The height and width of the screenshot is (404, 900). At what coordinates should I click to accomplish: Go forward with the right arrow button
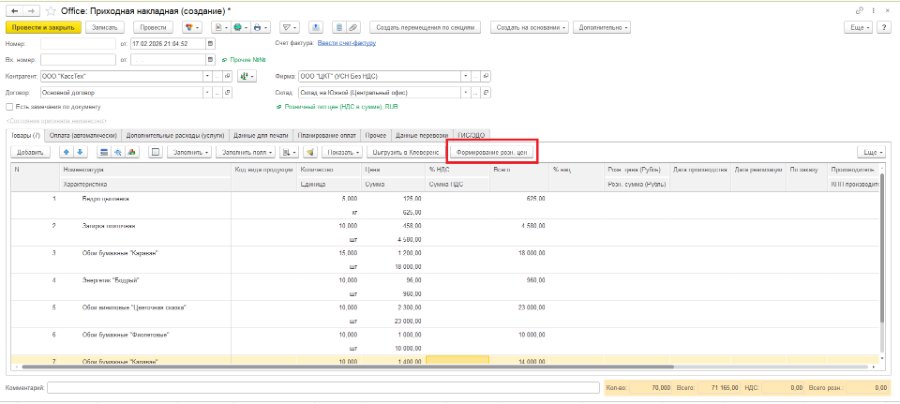coord(31,11)
